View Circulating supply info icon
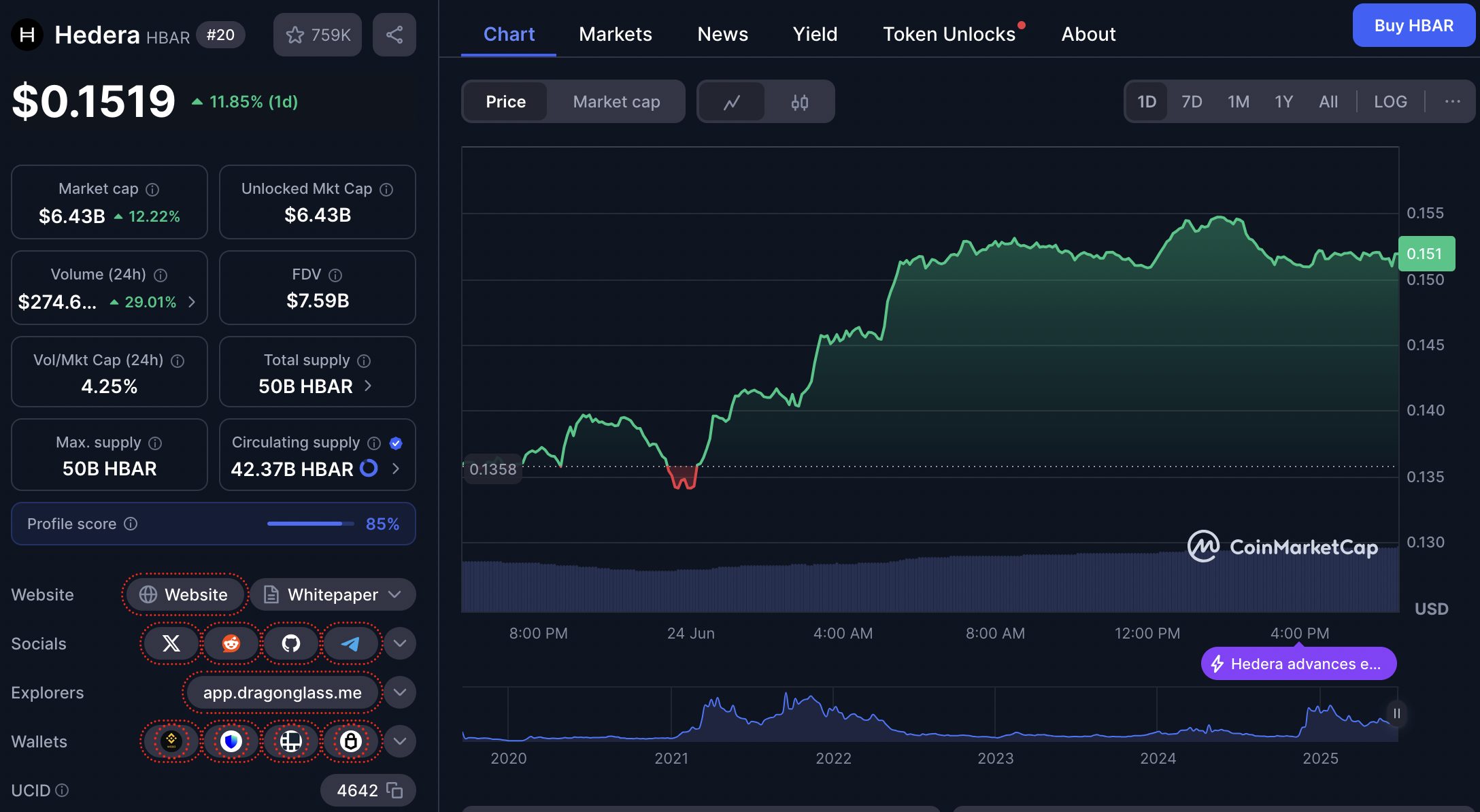This screenshot has height=812, width=1480. (374, 443)
